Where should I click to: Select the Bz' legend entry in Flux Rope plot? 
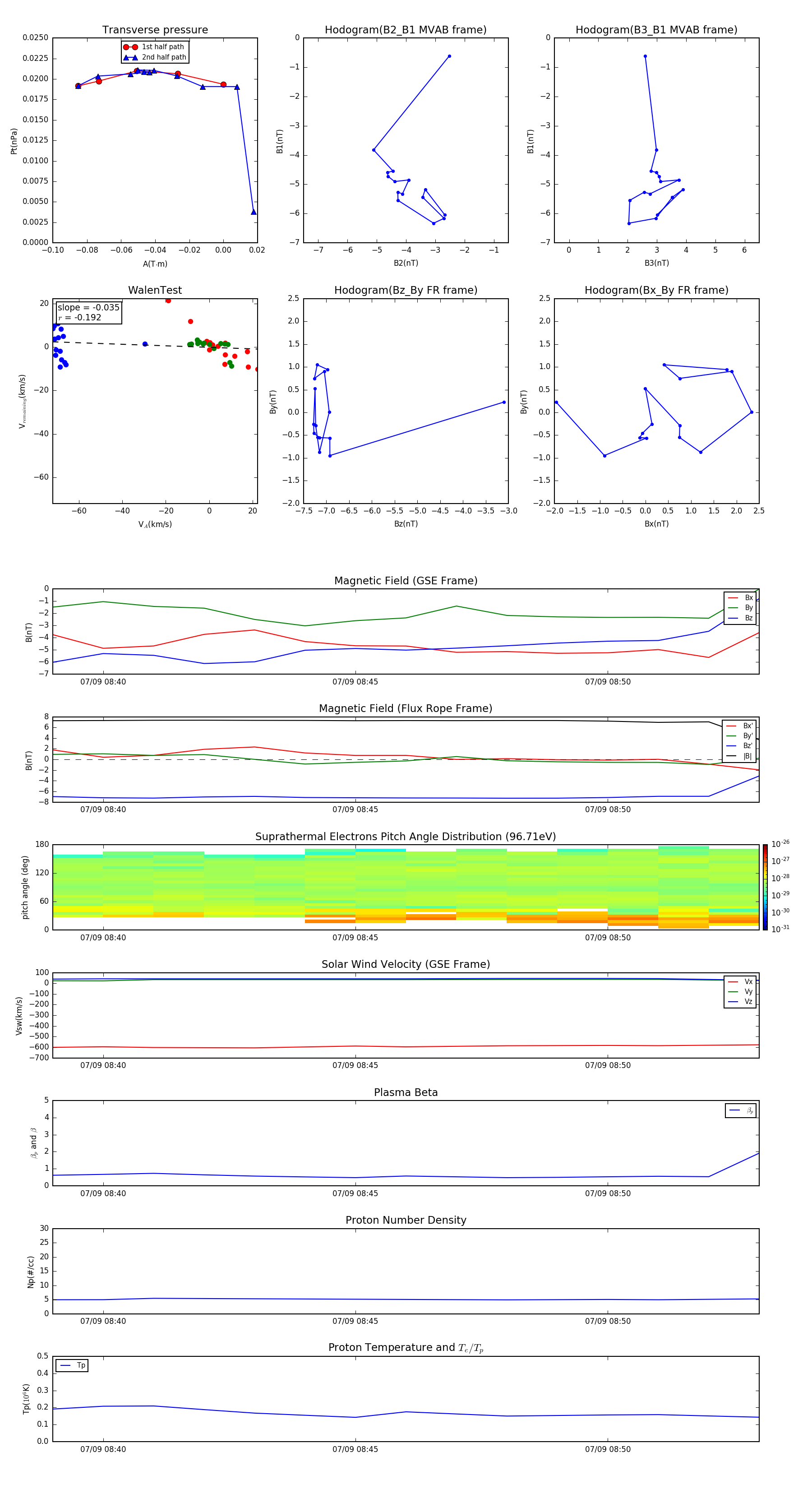click(x=739, y=746)
